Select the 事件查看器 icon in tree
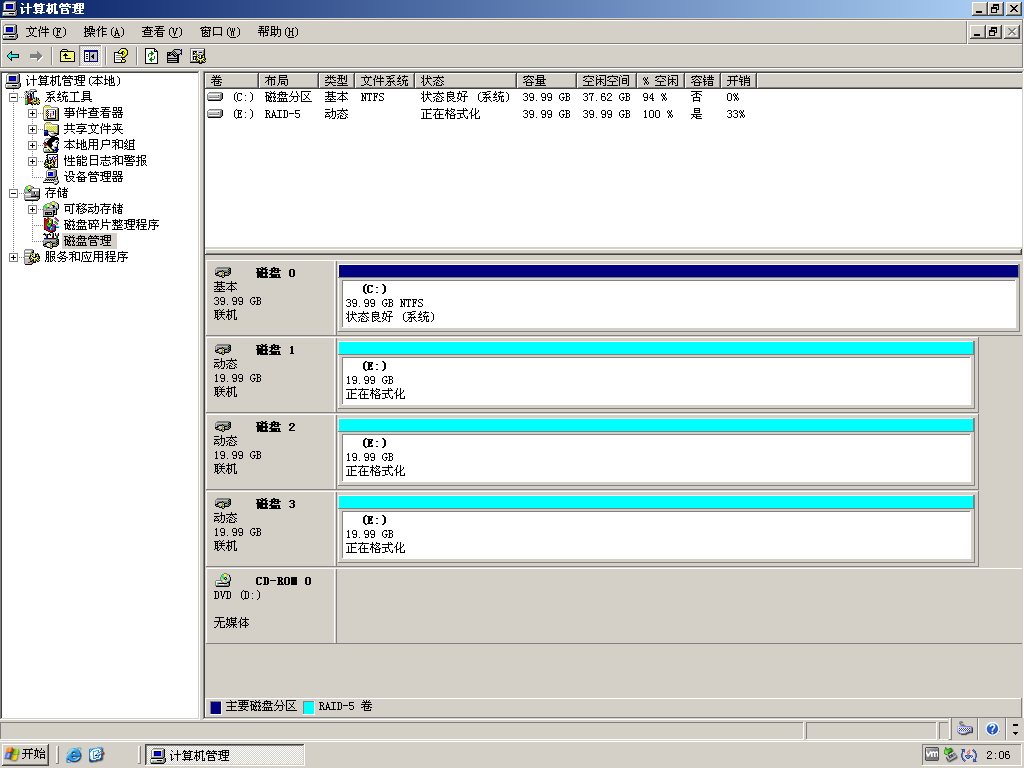1024x768 pixels. pyautogui.click(x=51, y=113)
